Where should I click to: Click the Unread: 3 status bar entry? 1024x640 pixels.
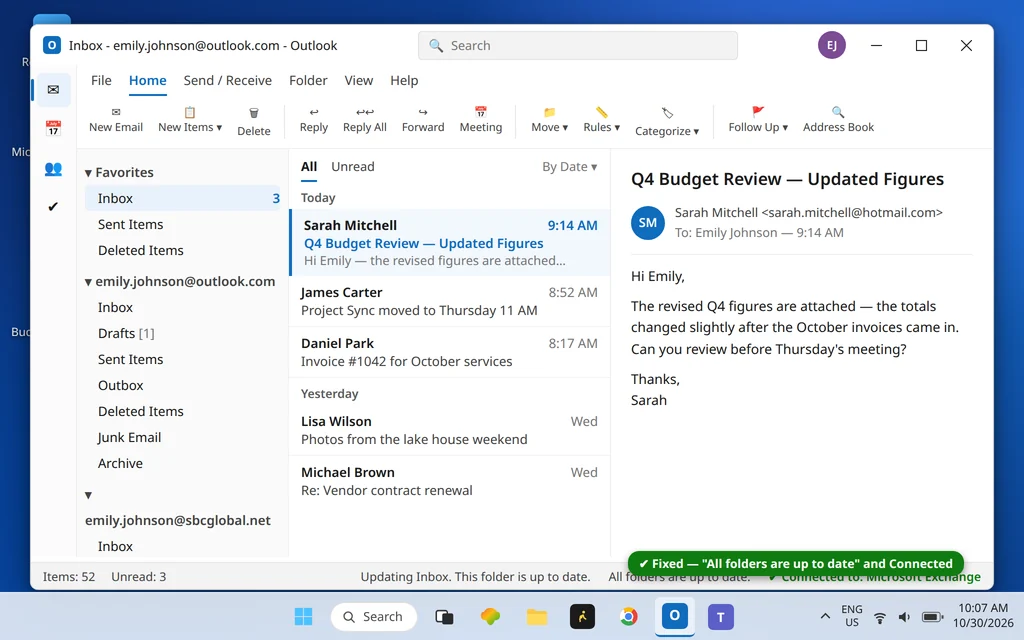pos(138,577)
